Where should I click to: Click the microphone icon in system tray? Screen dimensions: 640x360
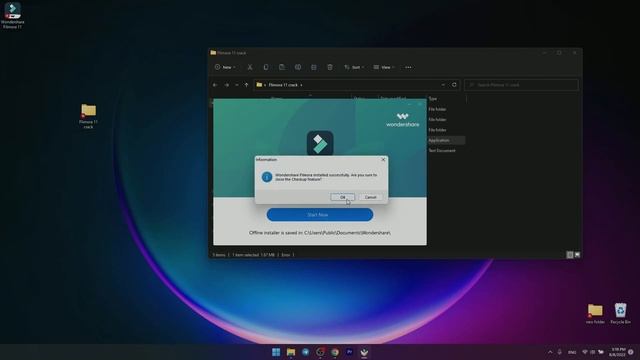pyautogui.click(x=560, y=352)
